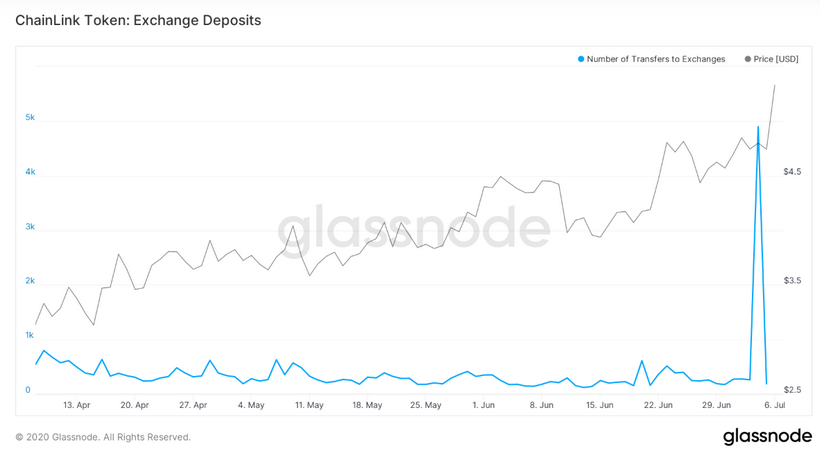Click the blue legend dot for Transfers
Viewport: 820px width, 451px height.
tap(581, 59)
